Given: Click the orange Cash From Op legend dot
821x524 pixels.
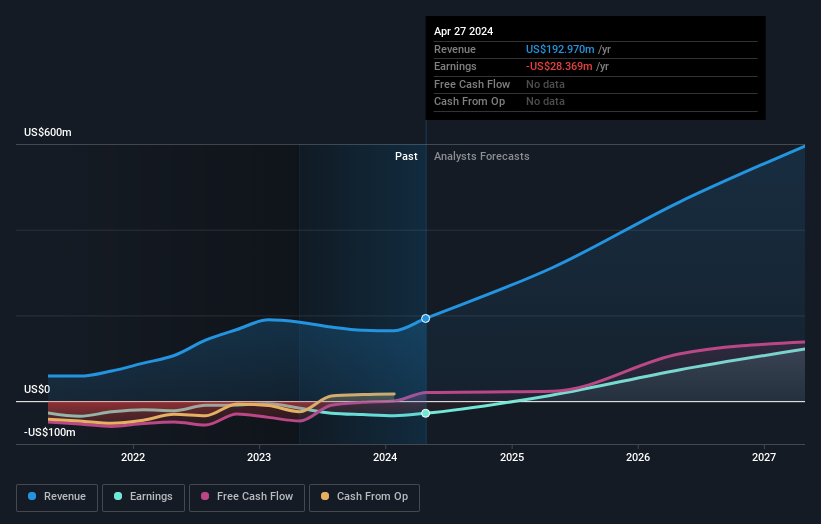Looking at the screenshot, I should coord(325,496).
